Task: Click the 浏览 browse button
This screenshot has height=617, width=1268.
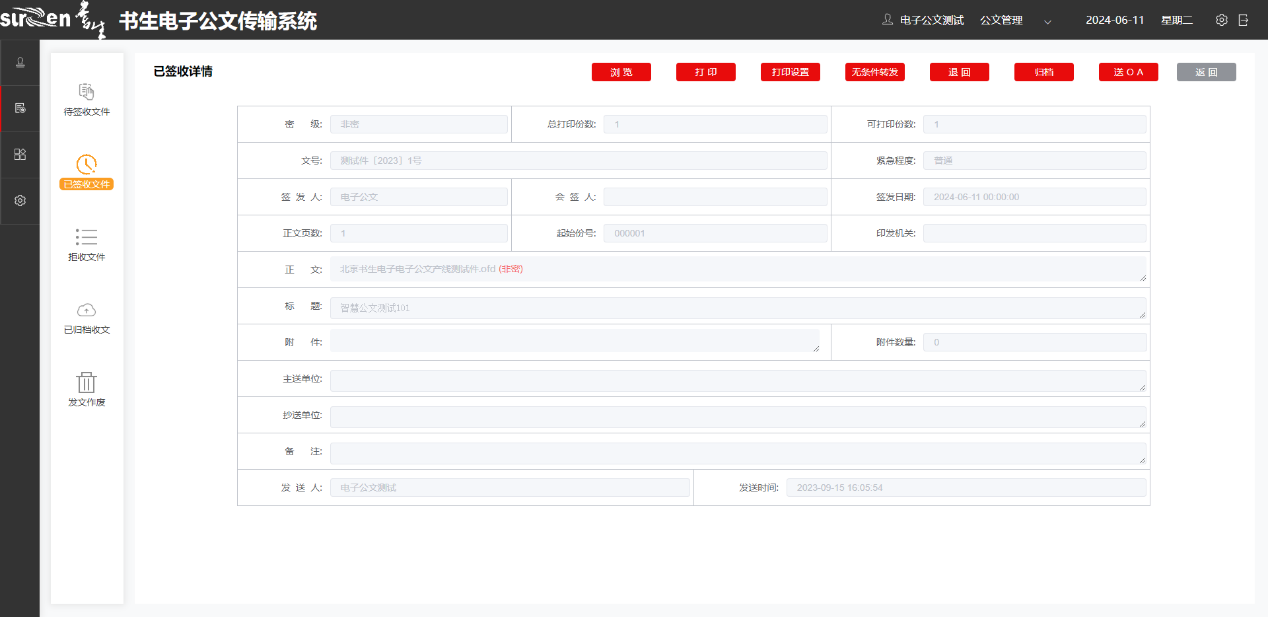Action: [621, 72]
